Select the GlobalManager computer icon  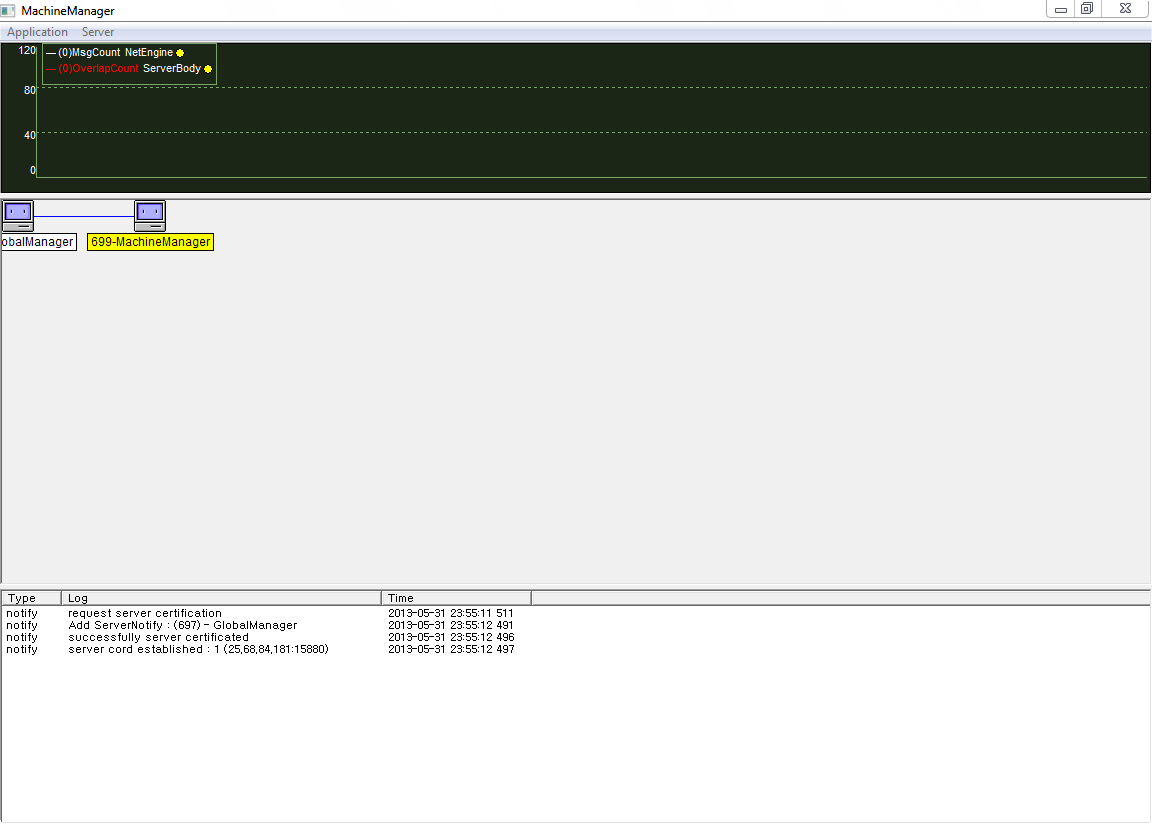pos(17,215)
